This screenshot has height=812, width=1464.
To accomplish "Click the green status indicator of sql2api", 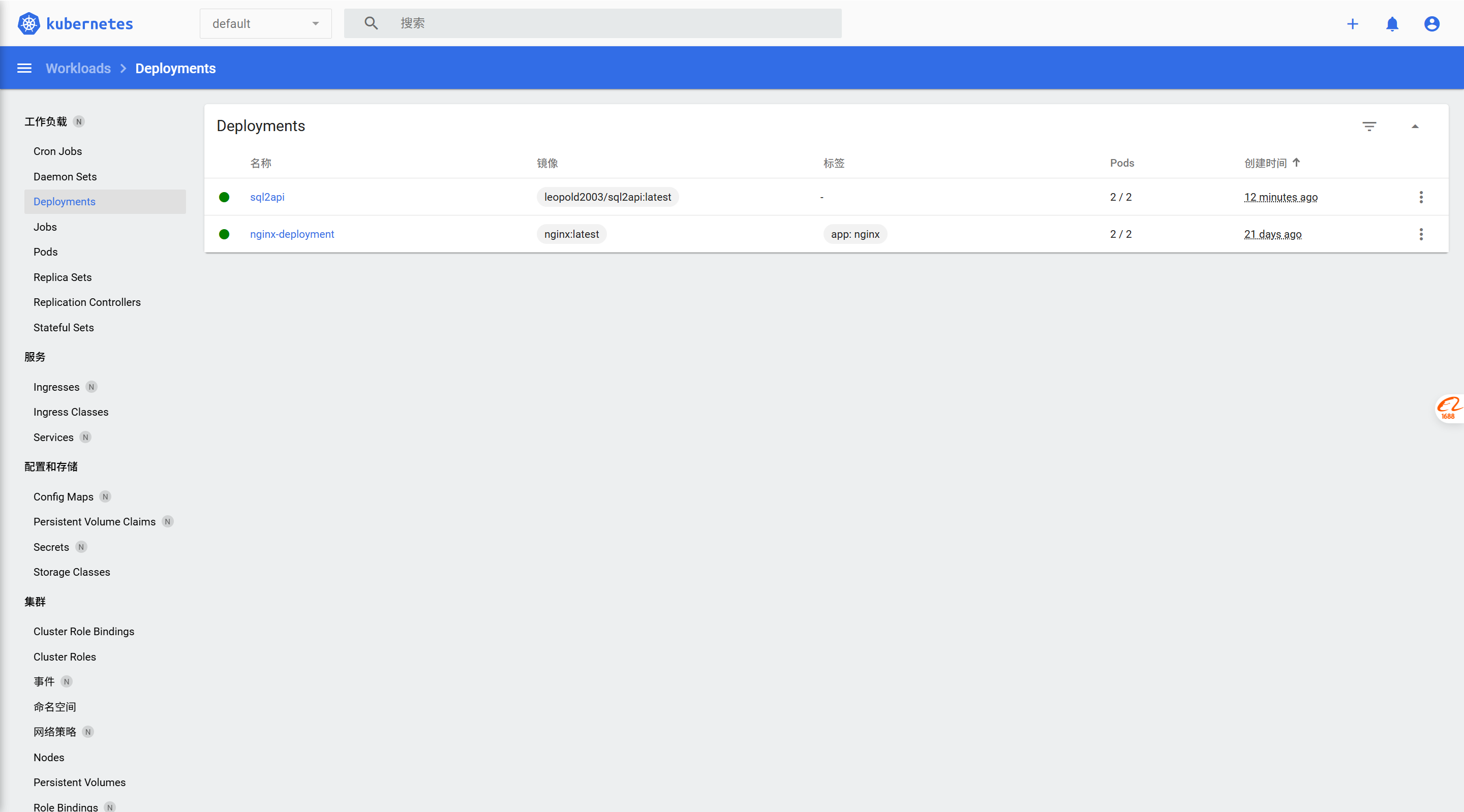I will click(x=225, y=197).
